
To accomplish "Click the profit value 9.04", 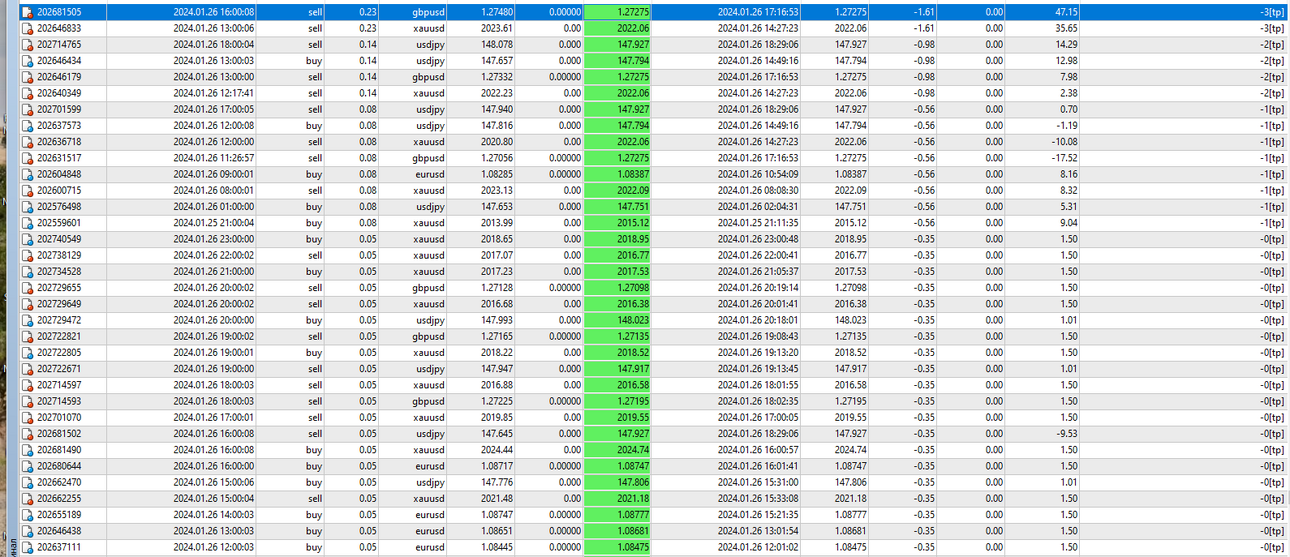I will (x=1069, y=223).
